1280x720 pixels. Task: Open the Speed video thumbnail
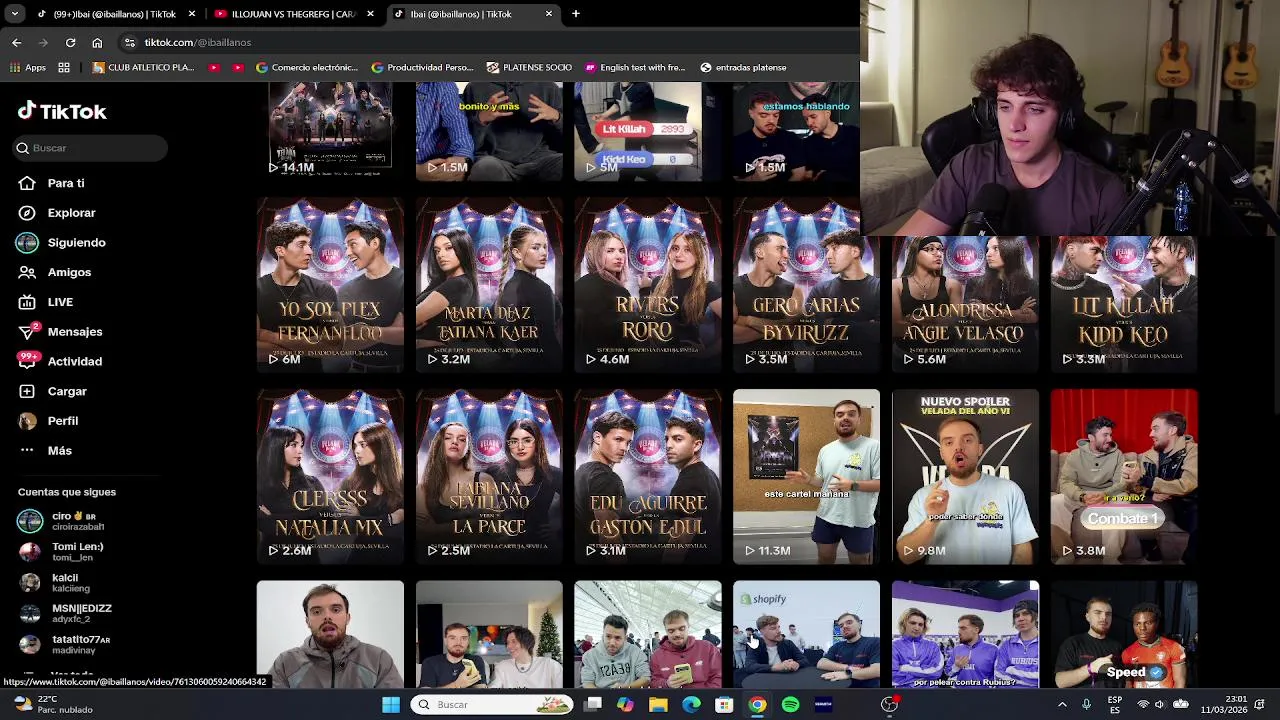pyautogui.click(x=1124, y=634)
